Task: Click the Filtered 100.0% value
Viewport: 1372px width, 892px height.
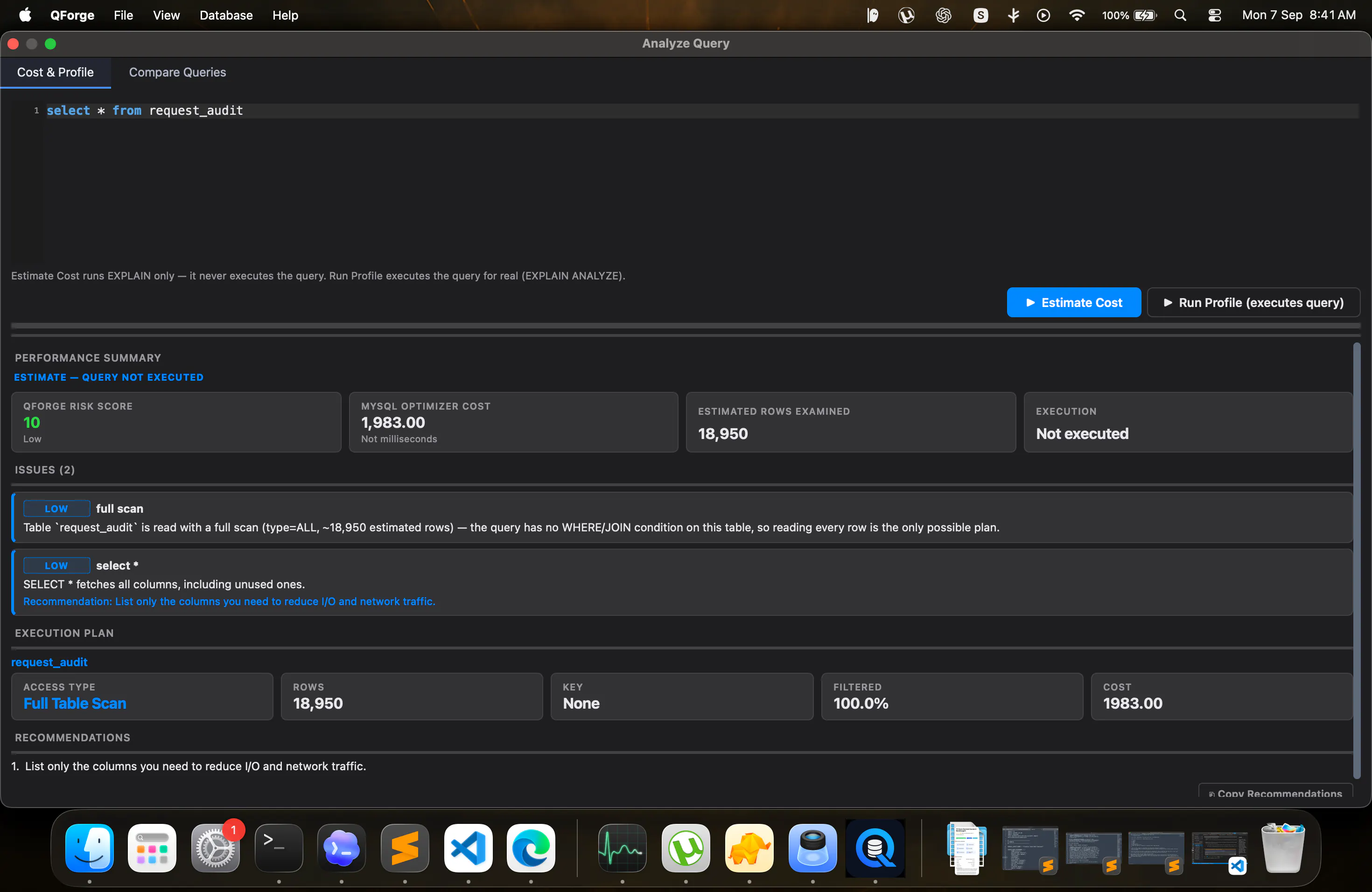Action: pyautogui.click(x=861, y=703)
